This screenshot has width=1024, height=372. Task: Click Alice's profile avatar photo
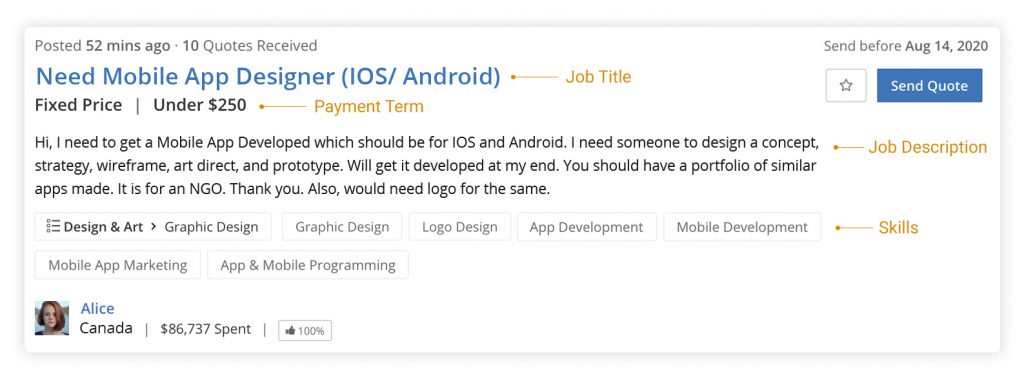(x=52, y=318)
